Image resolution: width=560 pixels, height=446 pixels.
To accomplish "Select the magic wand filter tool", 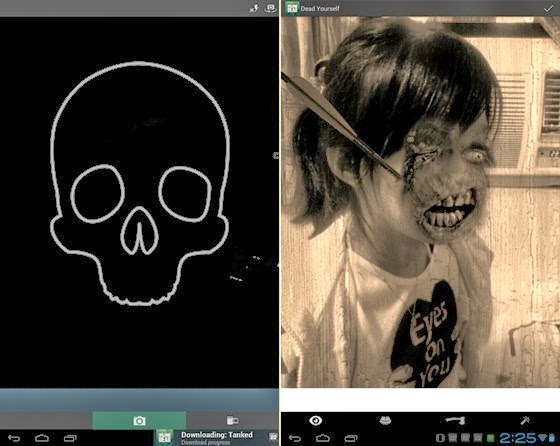I will 525,421.
